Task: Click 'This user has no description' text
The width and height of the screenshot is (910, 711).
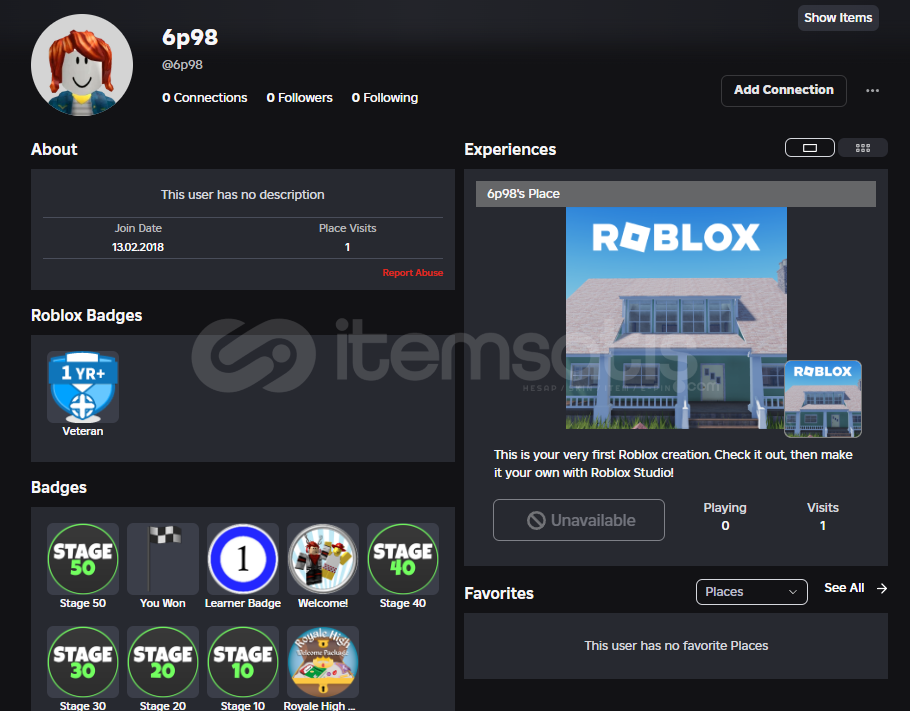Action: (x=243, y=194)
